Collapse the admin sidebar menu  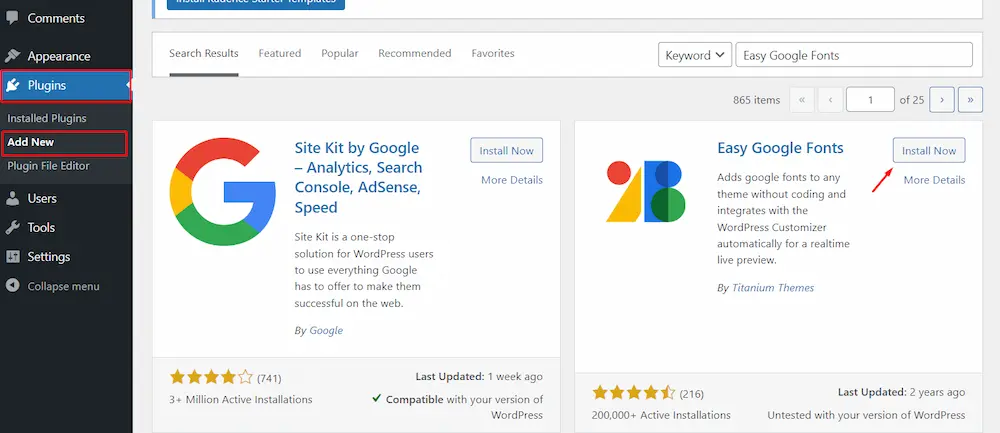pos(63,286)
